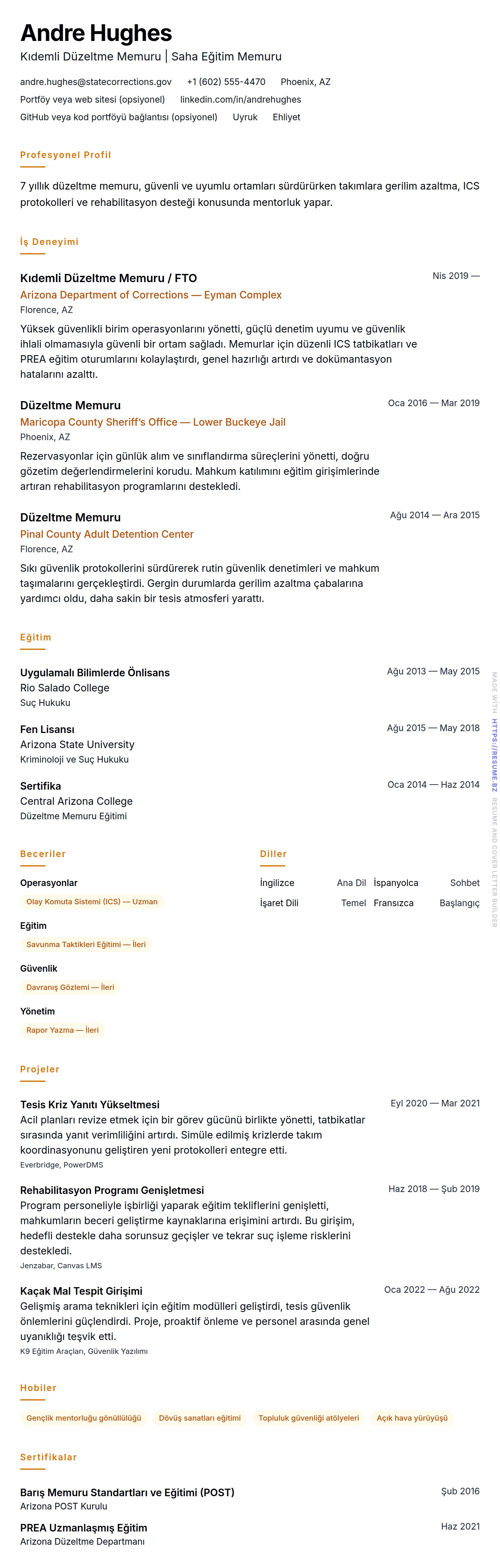Select the Savunma Taktikleri Eğitimi skill tag
This screenshot has width=500, height=1568.
point(86,944)
